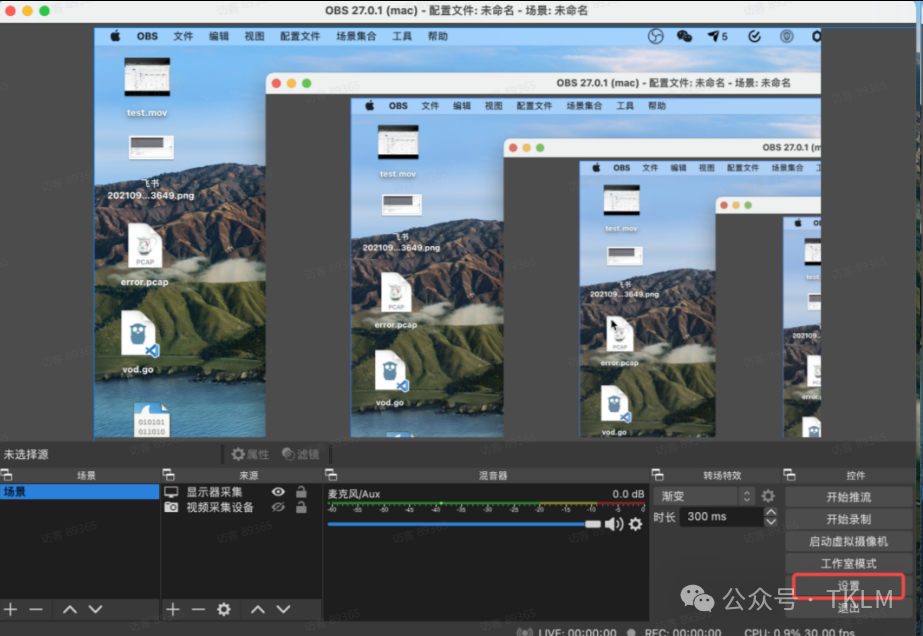The image size is (923, 636).
Task: Click the 开始推流 button
Action: pyautogui.click(x=848, y=497)
